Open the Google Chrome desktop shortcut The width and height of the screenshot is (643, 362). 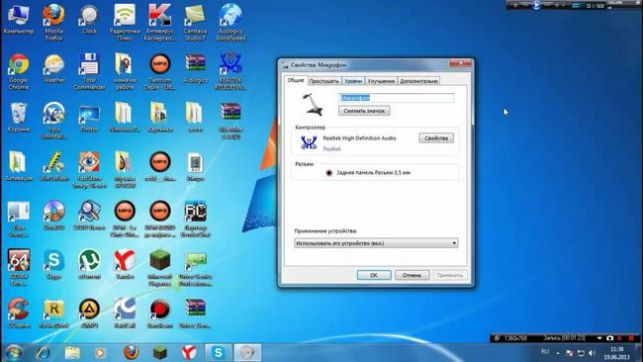tap(18, 71)
